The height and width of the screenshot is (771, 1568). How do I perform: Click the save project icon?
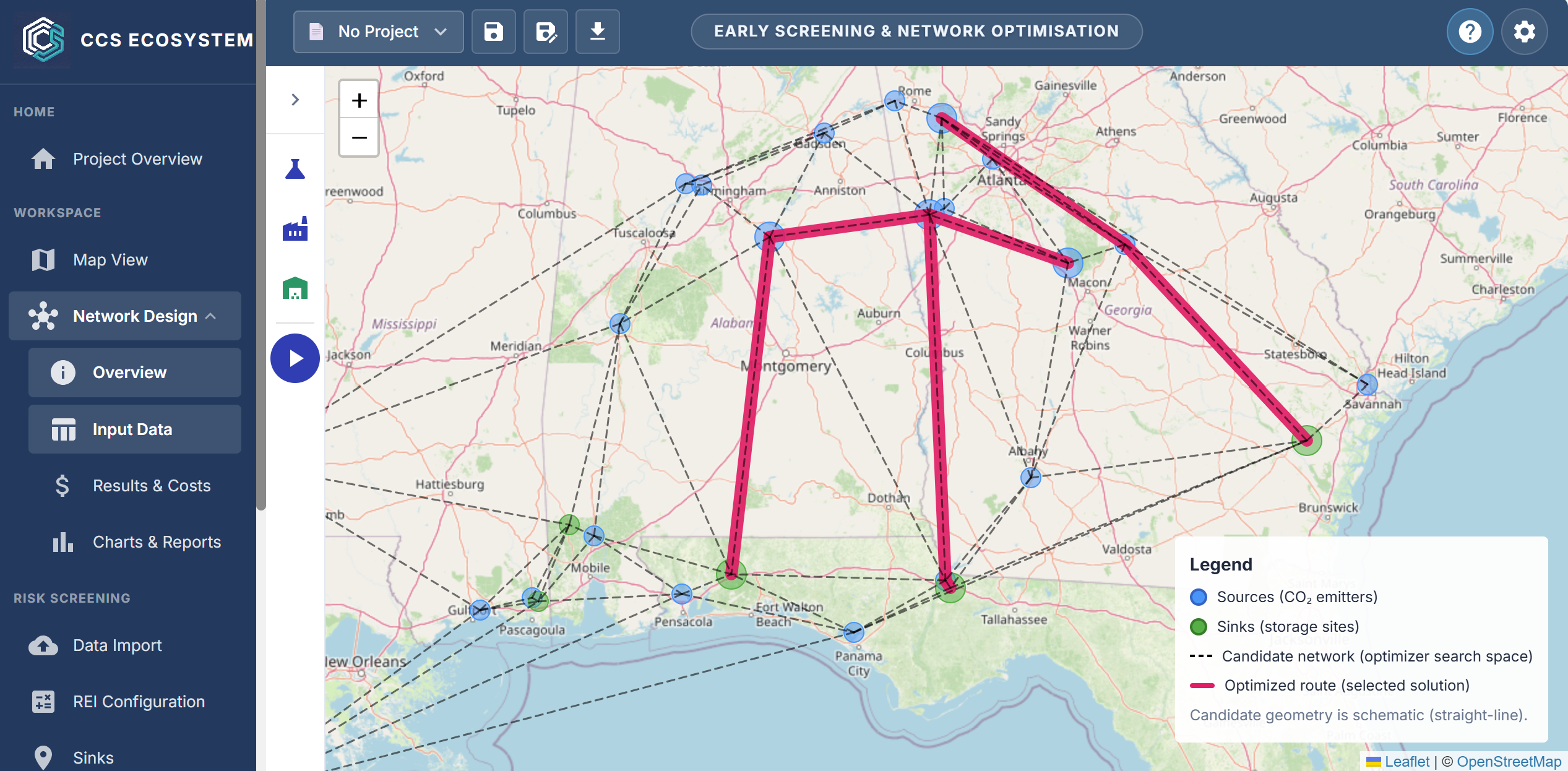pos(493,32)
